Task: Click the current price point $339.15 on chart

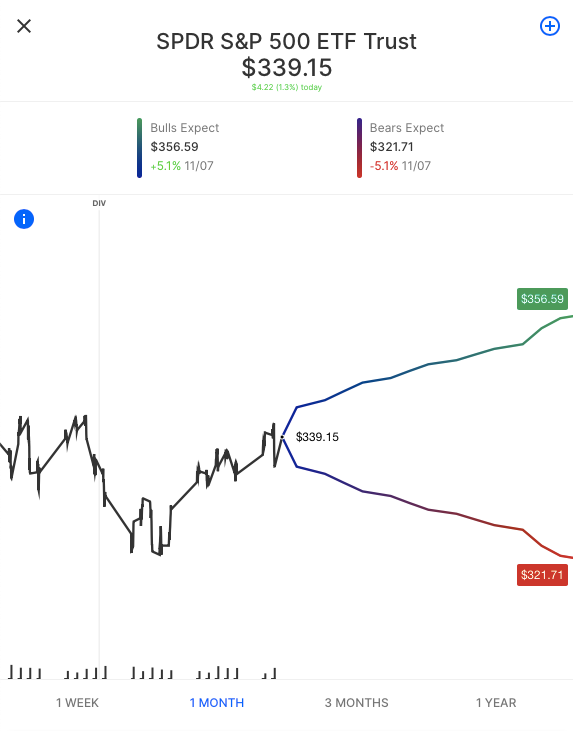Action: (282, 437)
